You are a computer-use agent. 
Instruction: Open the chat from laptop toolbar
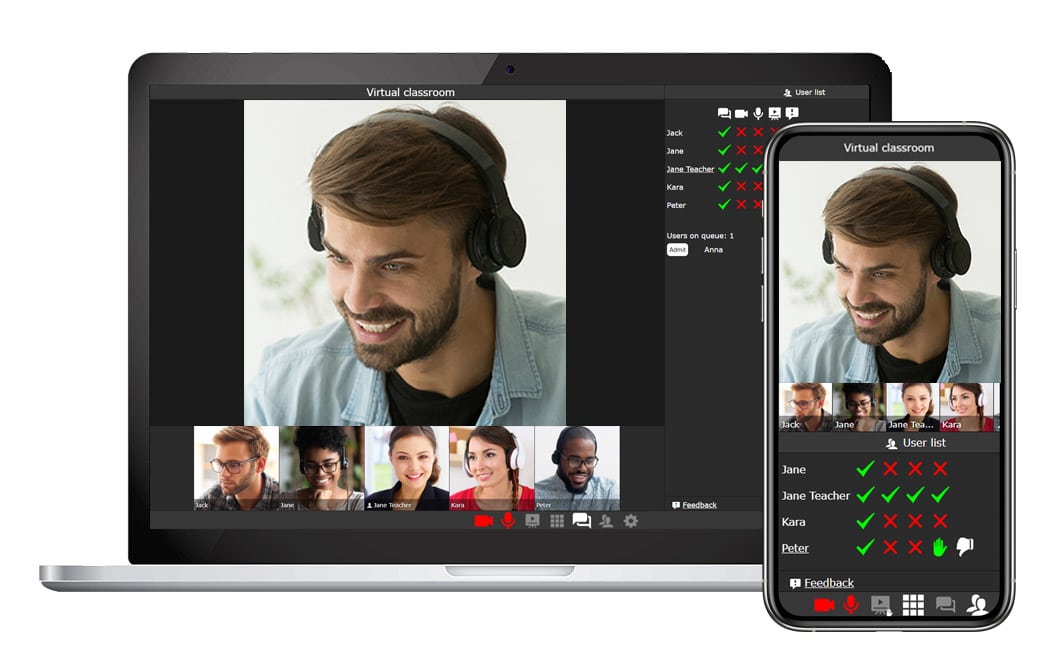(x=581, y=520)
